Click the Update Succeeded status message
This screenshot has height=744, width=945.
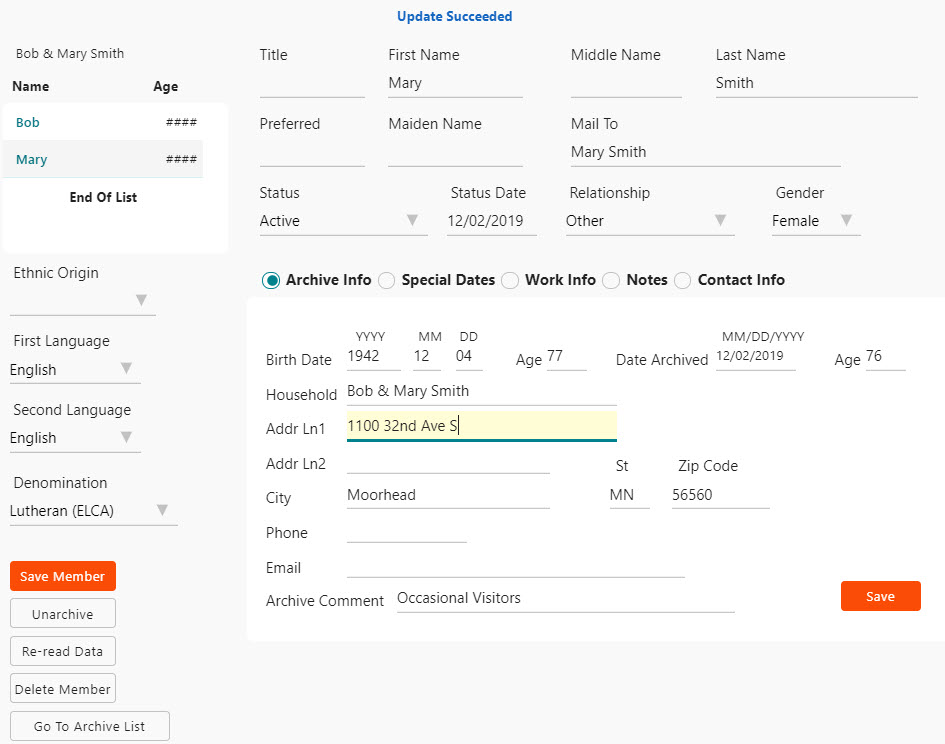454,16
